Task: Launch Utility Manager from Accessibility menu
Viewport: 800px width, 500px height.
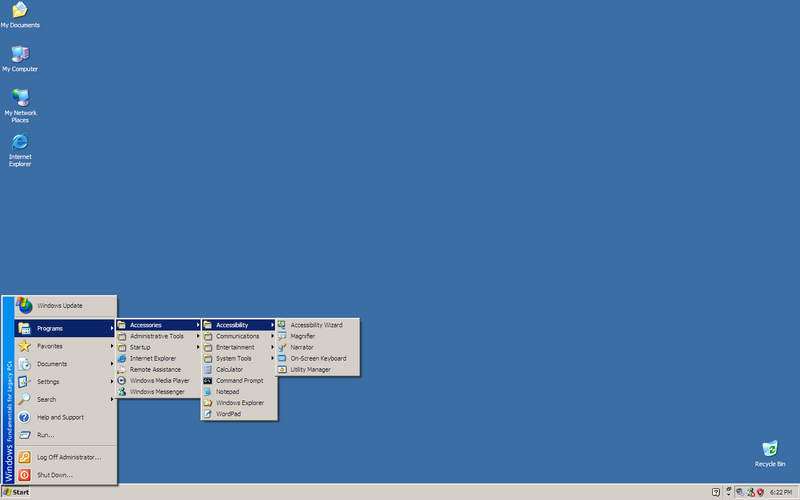Action: click(x=317, y=370)
